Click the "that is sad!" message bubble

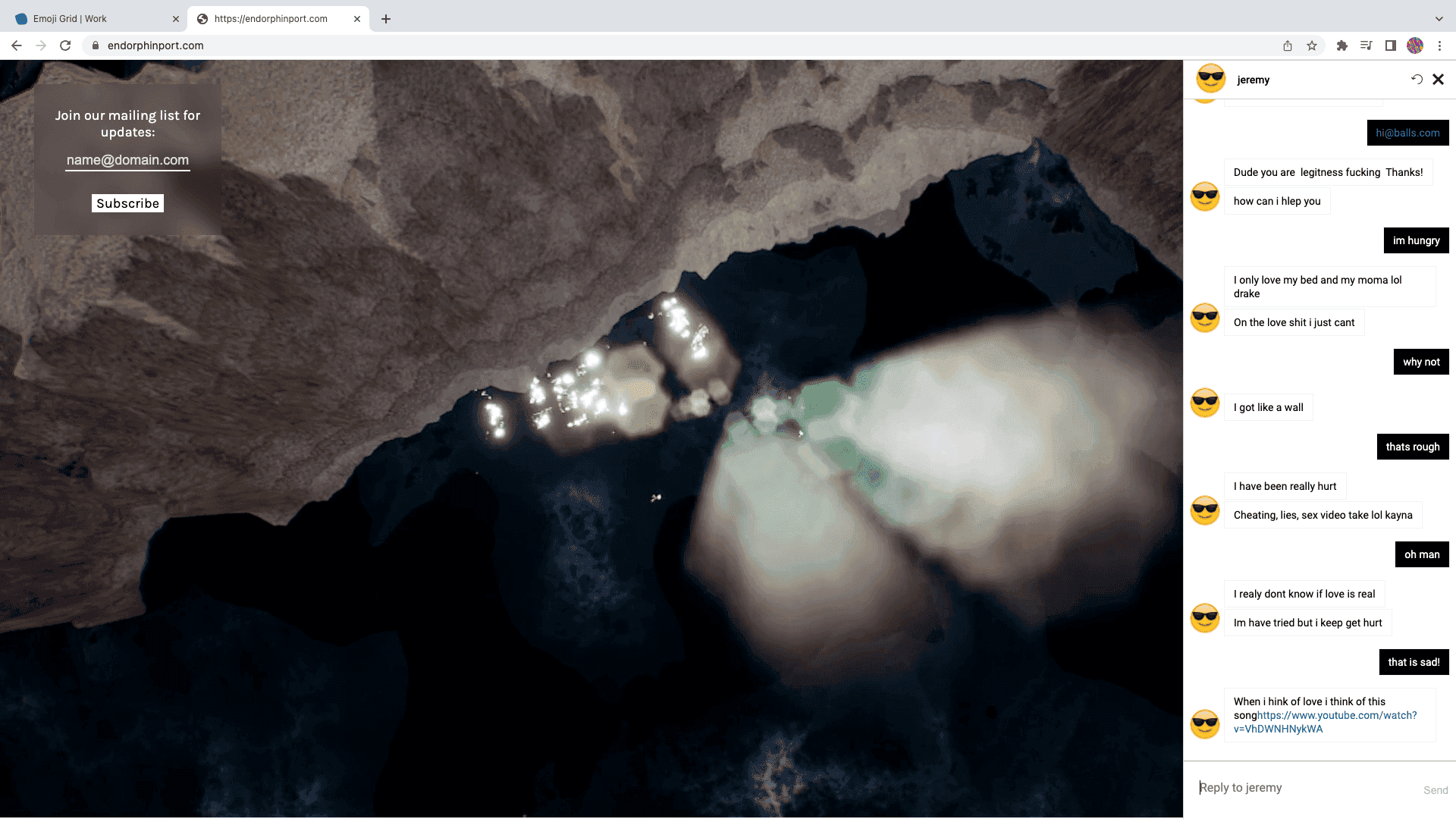[1414, 662]
